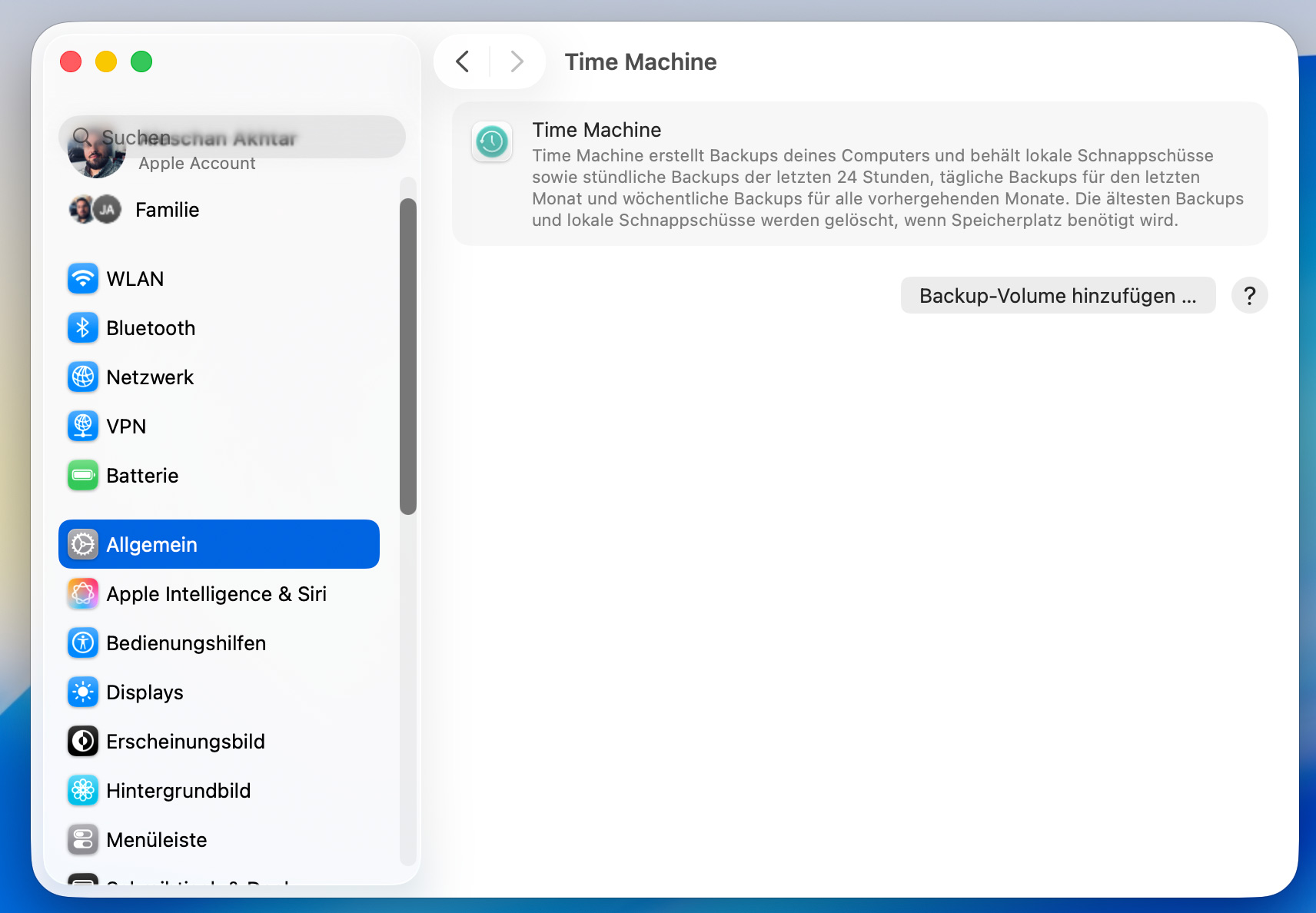The width and height of the screenshot is (1316, 913).
Task: Click the Menüleiste toggle icon
Action: [x=83, y=840]
